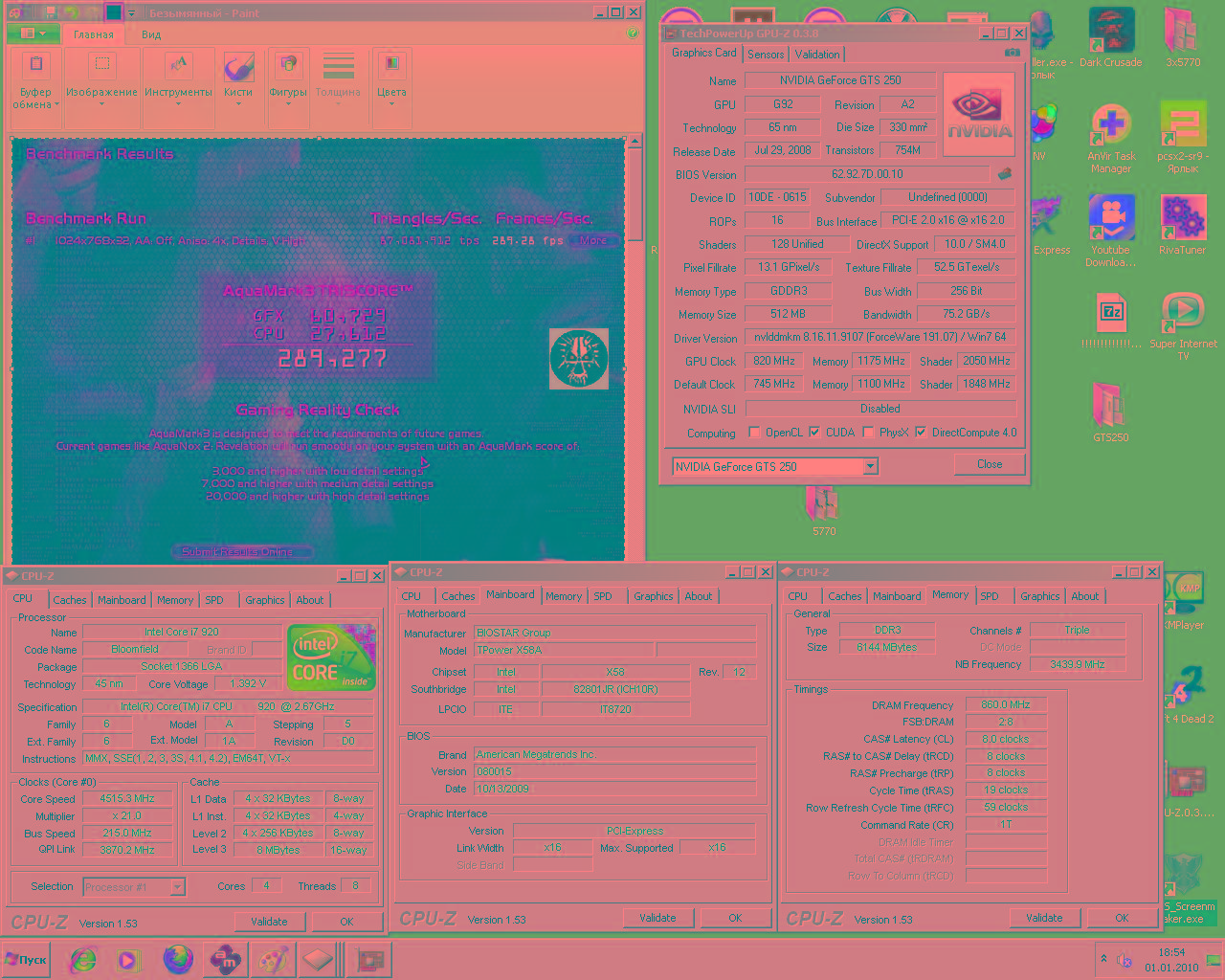
Task: Click the up arrow of the Paint canvas scrollbar
Action: click(634, 142)
